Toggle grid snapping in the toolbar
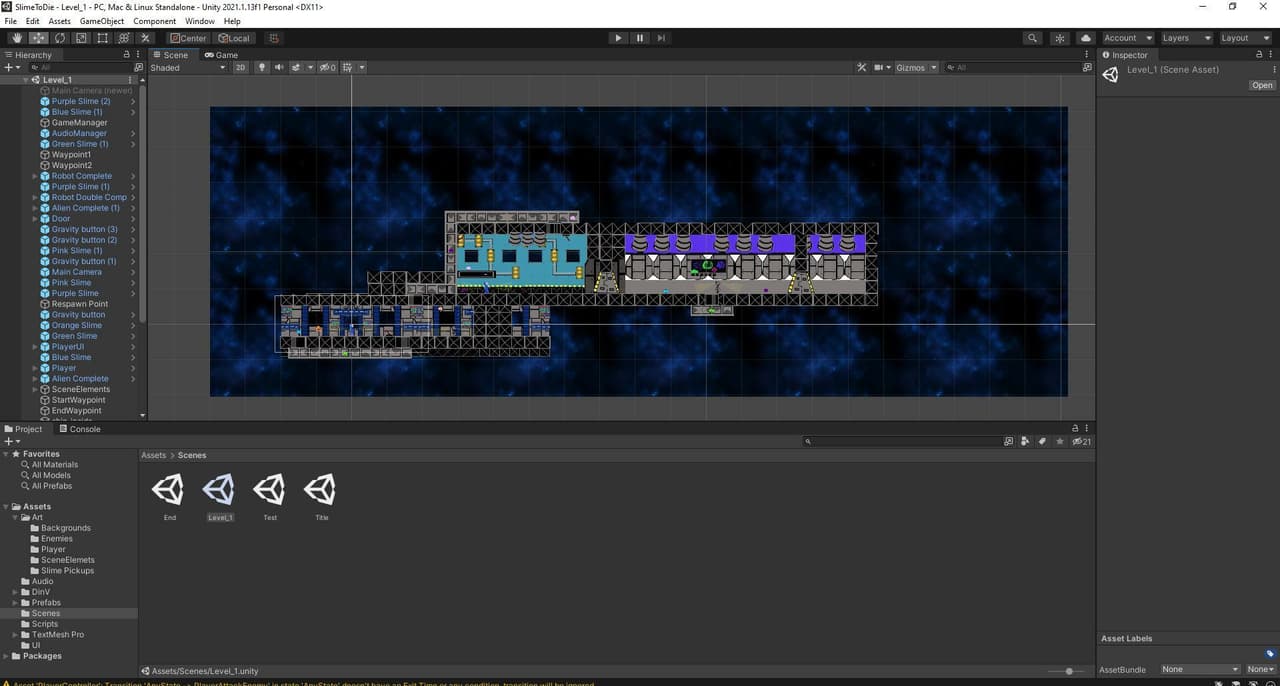 click(273, 38)
